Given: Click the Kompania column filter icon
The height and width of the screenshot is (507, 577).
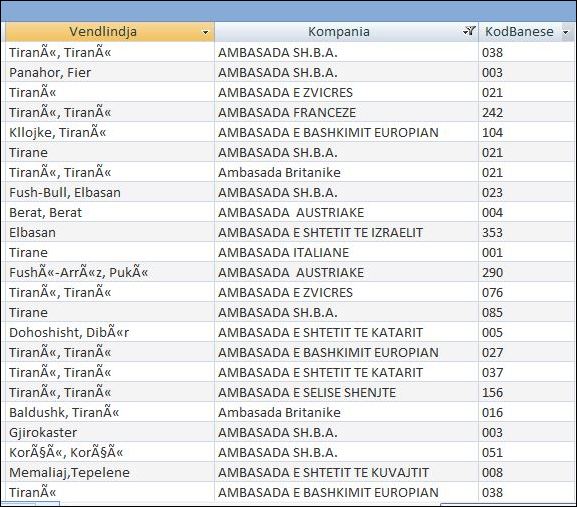Looking at the screenshot, I should tap(469, 31).
